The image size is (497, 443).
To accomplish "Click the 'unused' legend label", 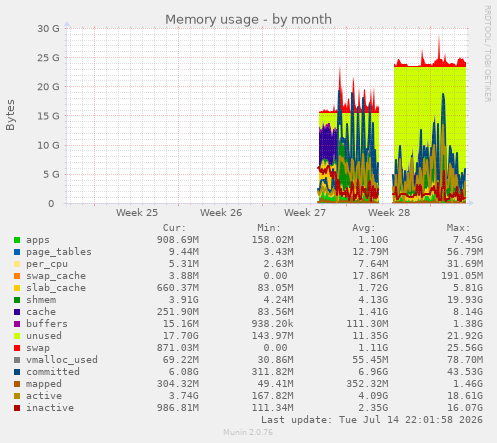I will click(x=44, y=336).
